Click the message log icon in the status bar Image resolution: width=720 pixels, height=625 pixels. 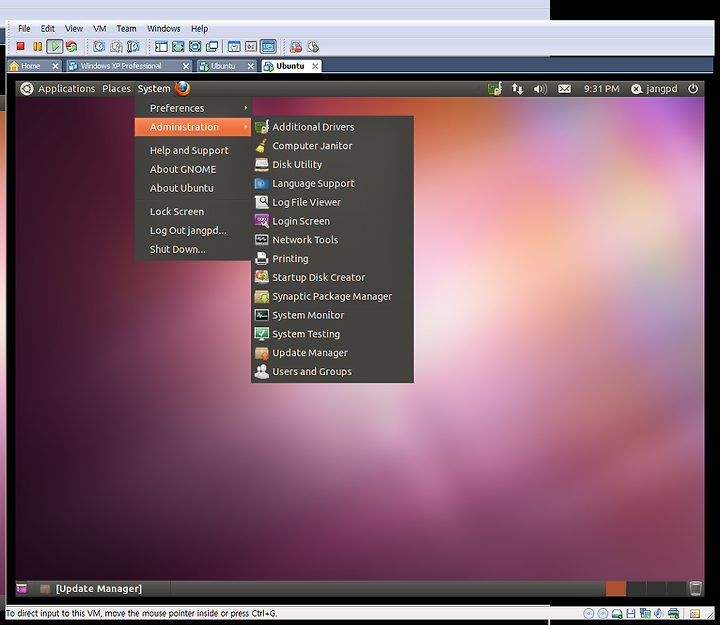(x=695, y=614)
